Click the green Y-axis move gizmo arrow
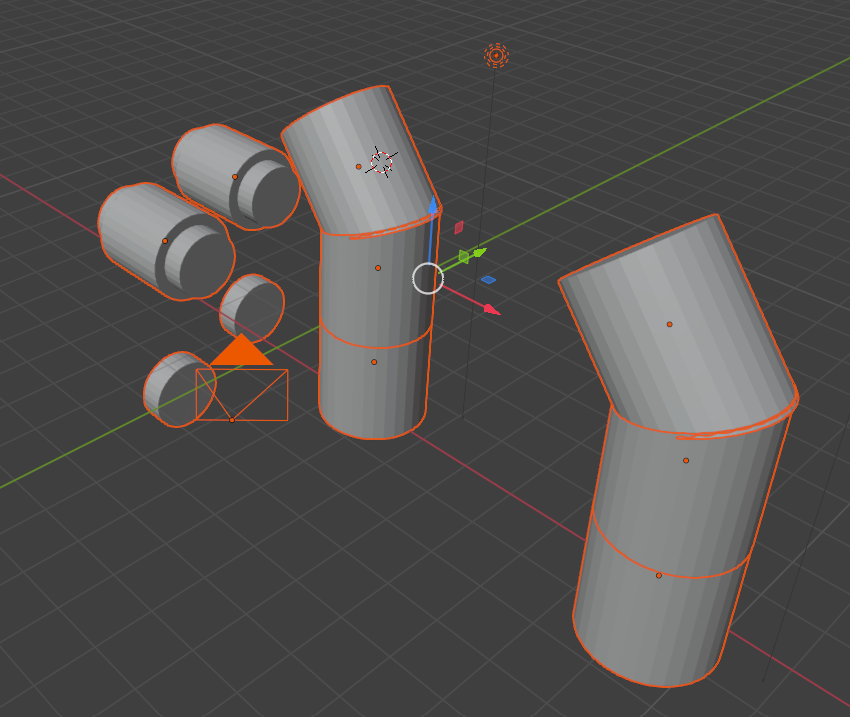 click(480, 252)
